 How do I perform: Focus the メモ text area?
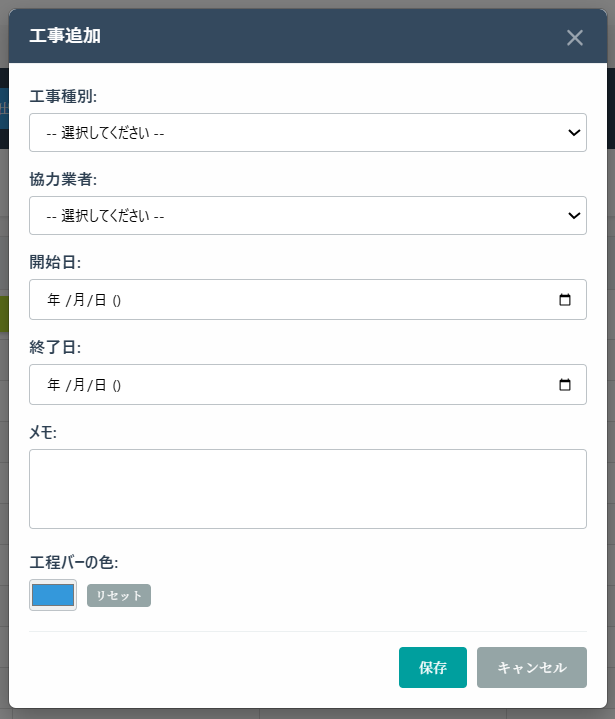[x=307, y=488]
